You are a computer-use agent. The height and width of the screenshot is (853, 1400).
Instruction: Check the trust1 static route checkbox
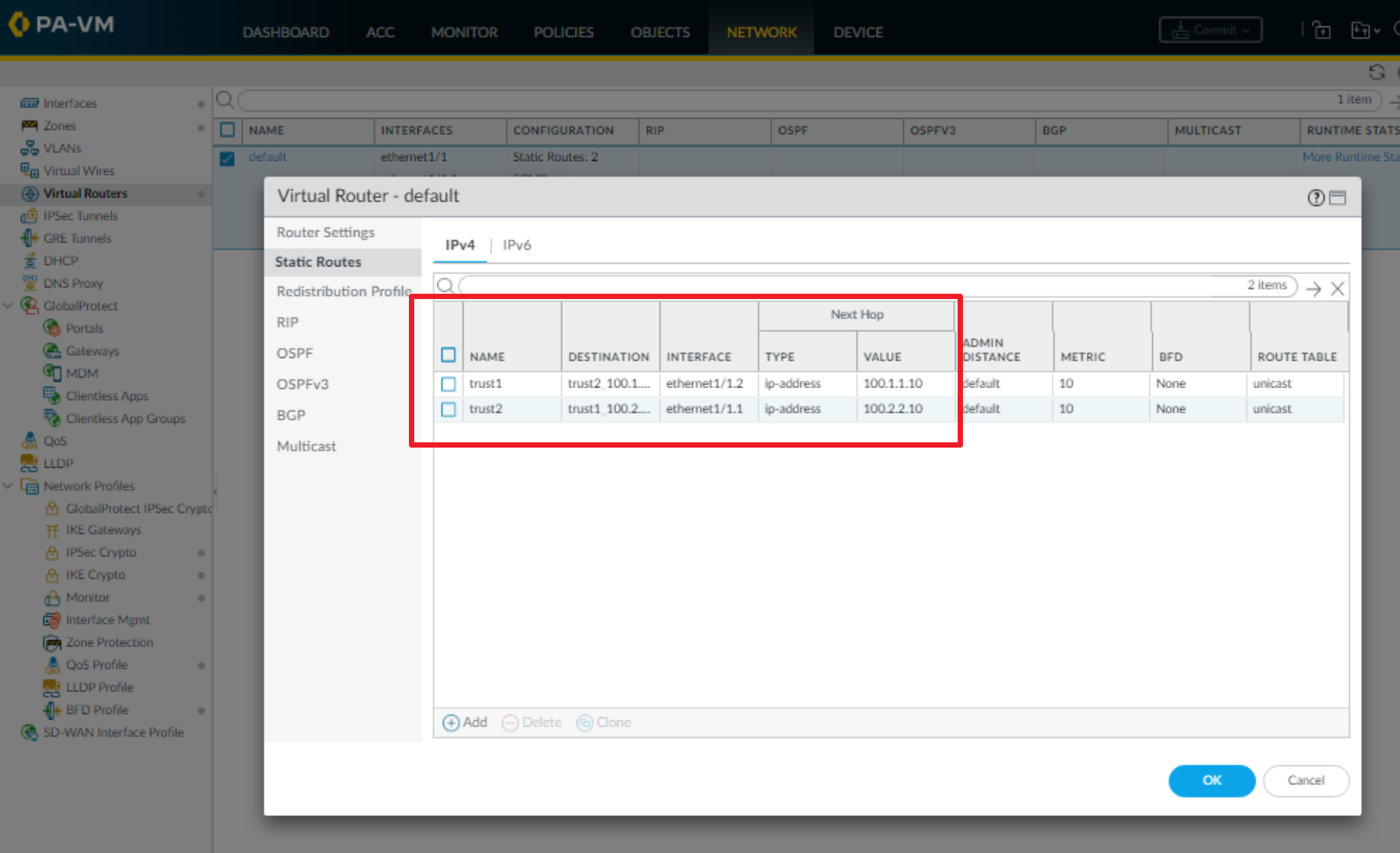pyautogui.click(x=448, y=384)
